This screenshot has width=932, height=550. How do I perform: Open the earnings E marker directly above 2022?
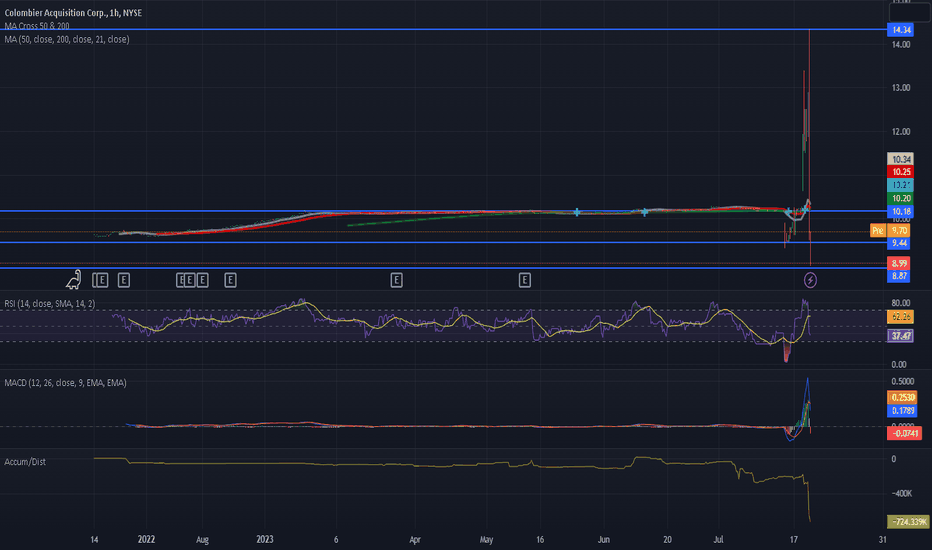[124, 280]
